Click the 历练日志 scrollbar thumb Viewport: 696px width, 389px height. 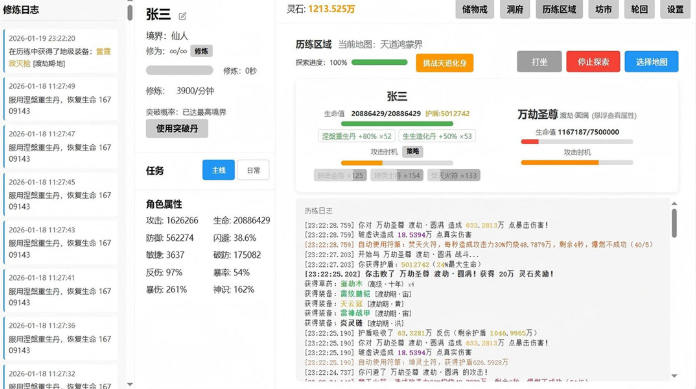[674, 223]
